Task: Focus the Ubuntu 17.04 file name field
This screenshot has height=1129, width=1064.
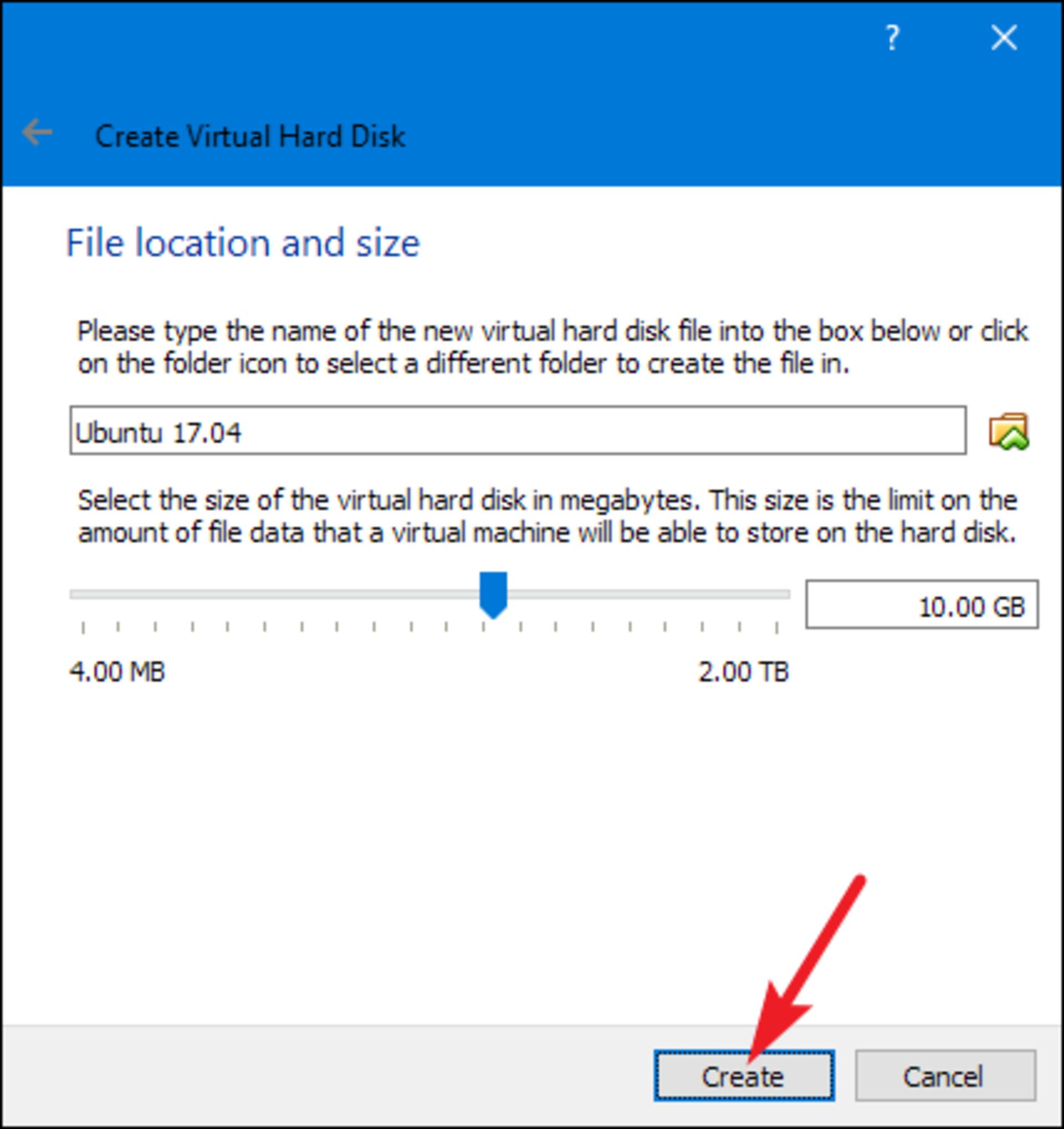Action: [518, 431]
